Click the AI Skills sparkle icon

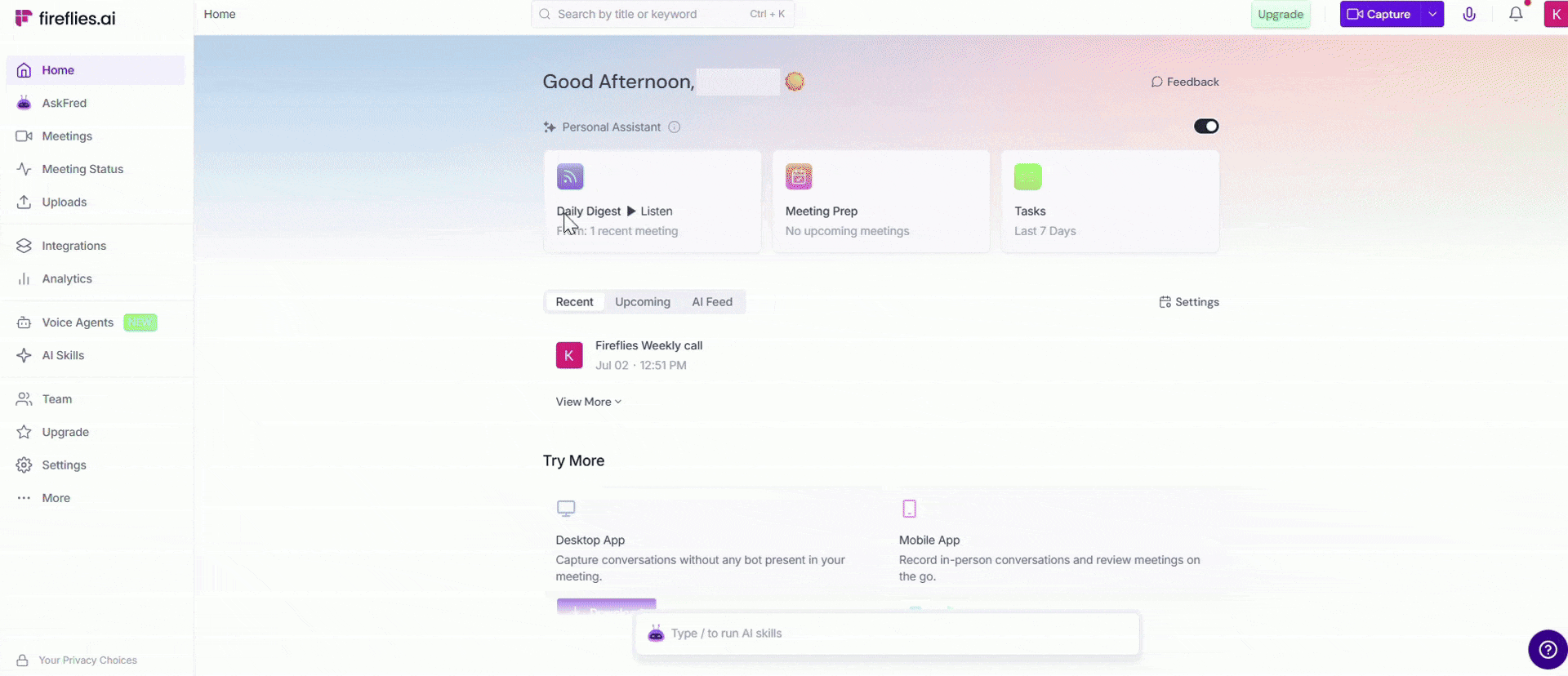pyautogui.click(x=24, y=355)
